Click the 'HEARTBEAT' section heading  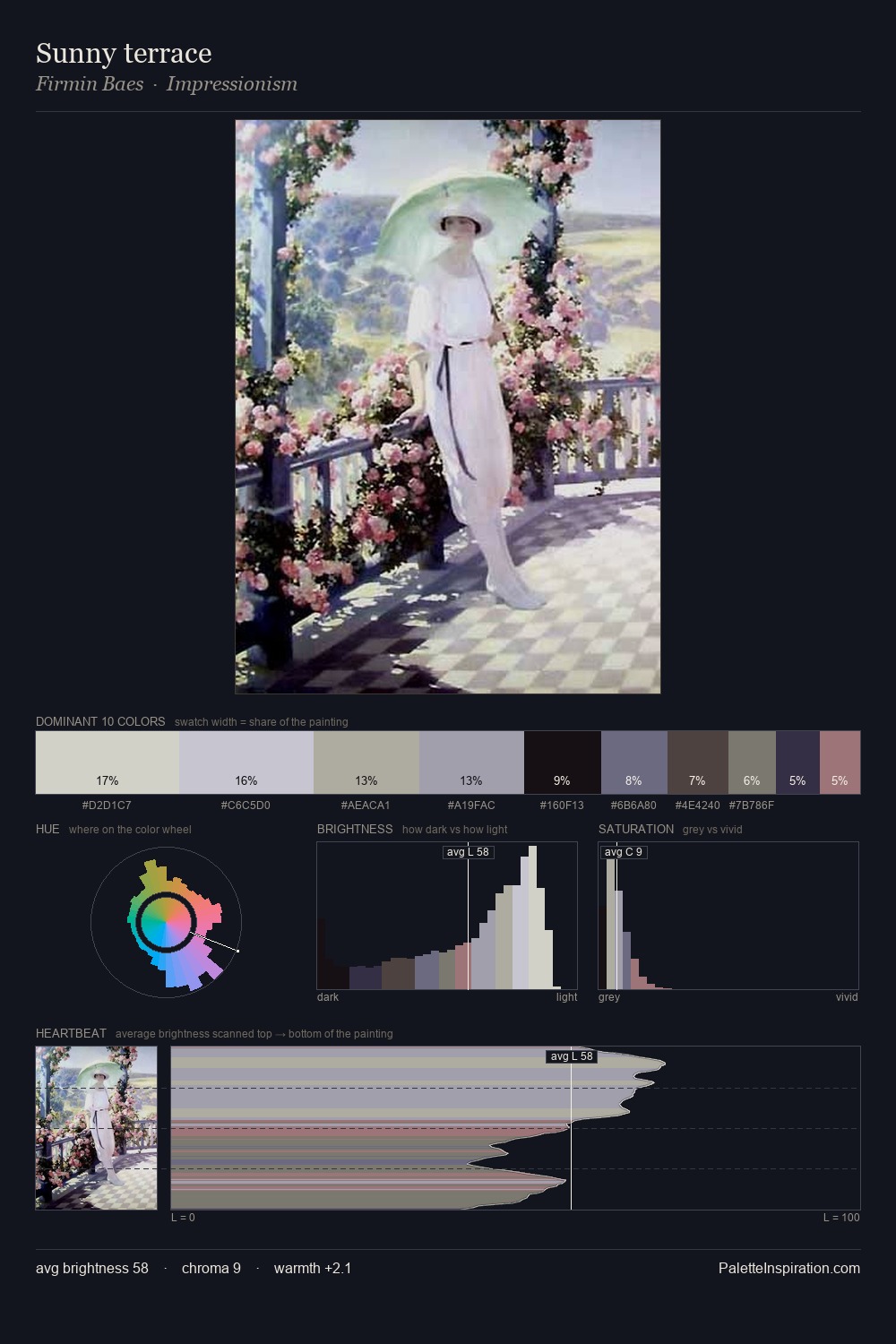71,1033
